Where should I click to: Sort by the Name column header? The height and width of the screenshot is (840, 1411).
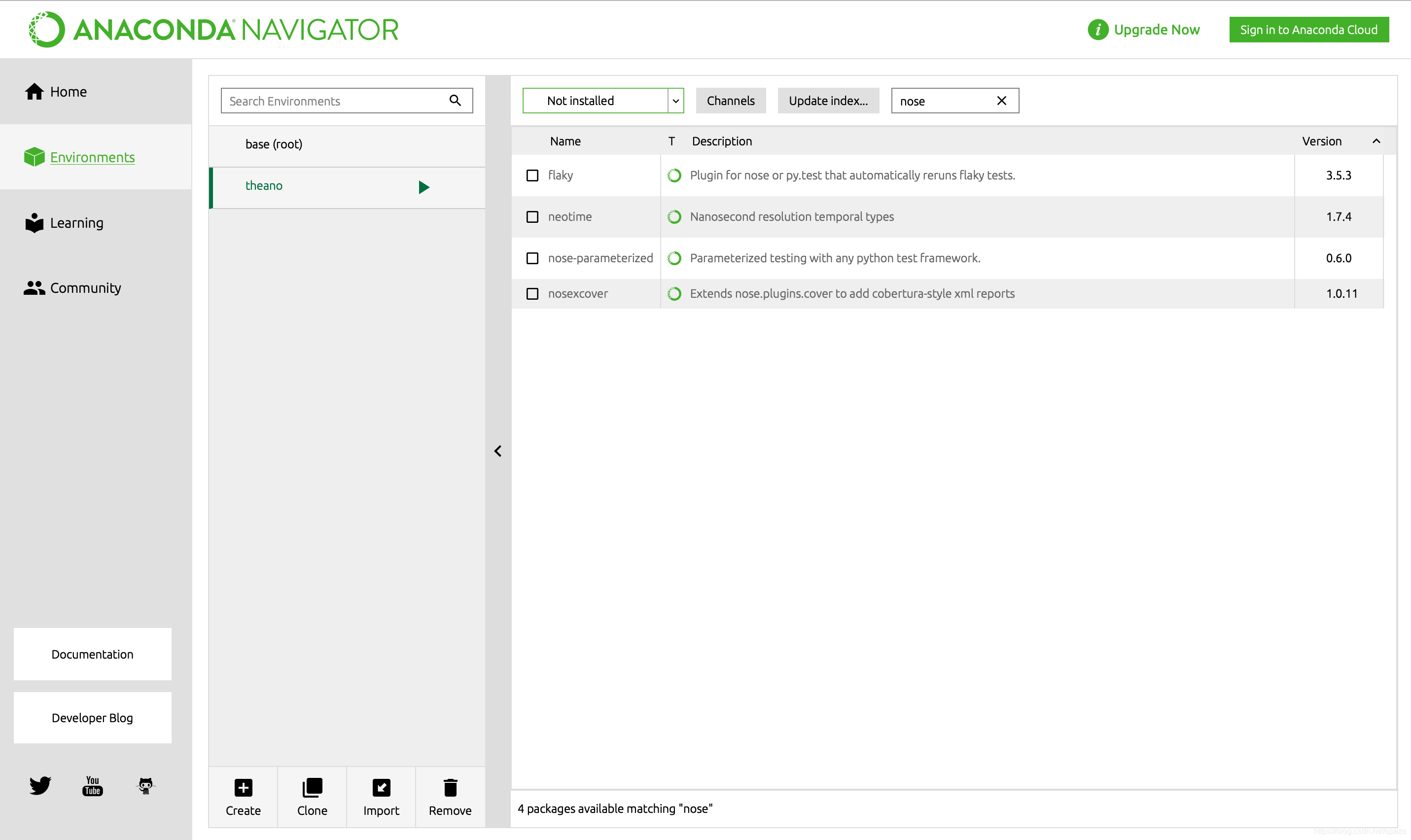pyautogui.click(x=565, y=141)
